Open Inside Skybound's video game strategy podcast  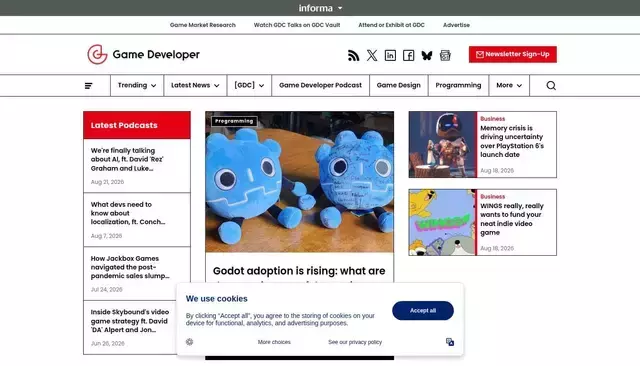130,321
